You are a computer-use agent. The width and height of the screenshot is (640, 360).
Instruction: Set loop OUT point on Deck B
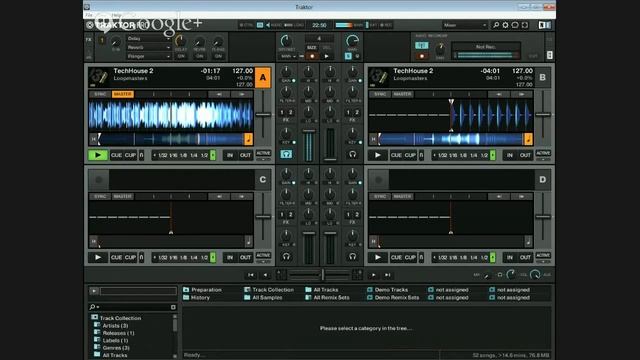coord(525,155)
